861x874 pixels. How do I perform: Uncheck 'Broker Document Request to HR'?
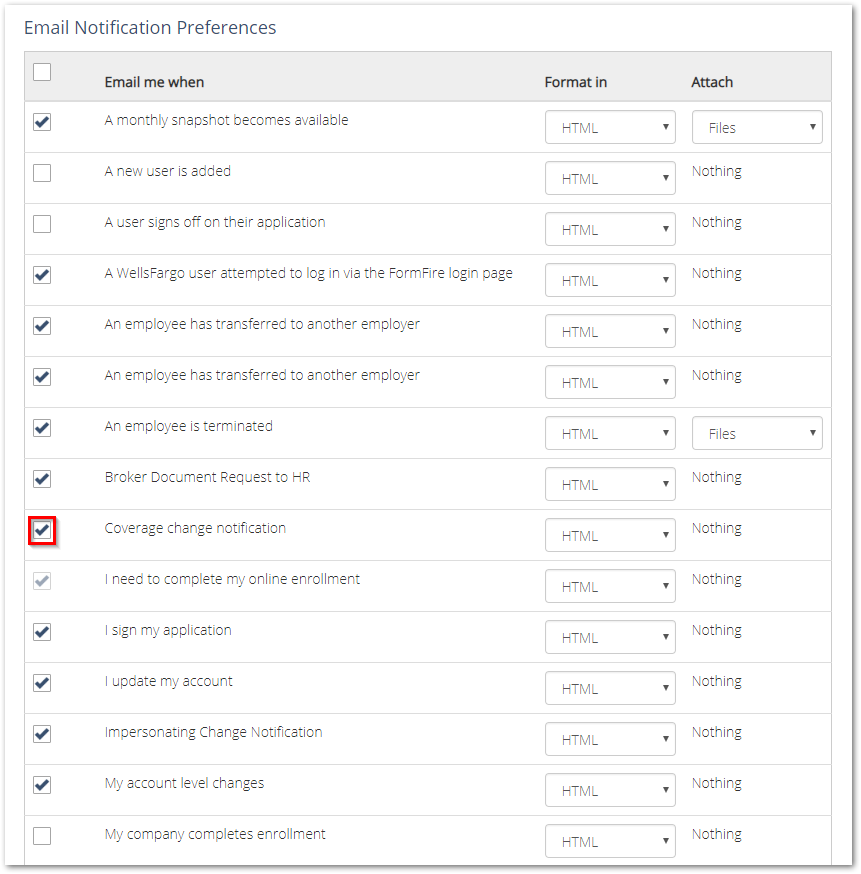click(x=42, y=479)
